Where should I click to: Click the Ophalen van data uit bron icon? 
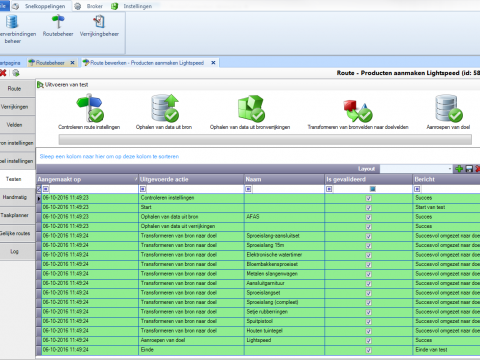tap(164, 108)
